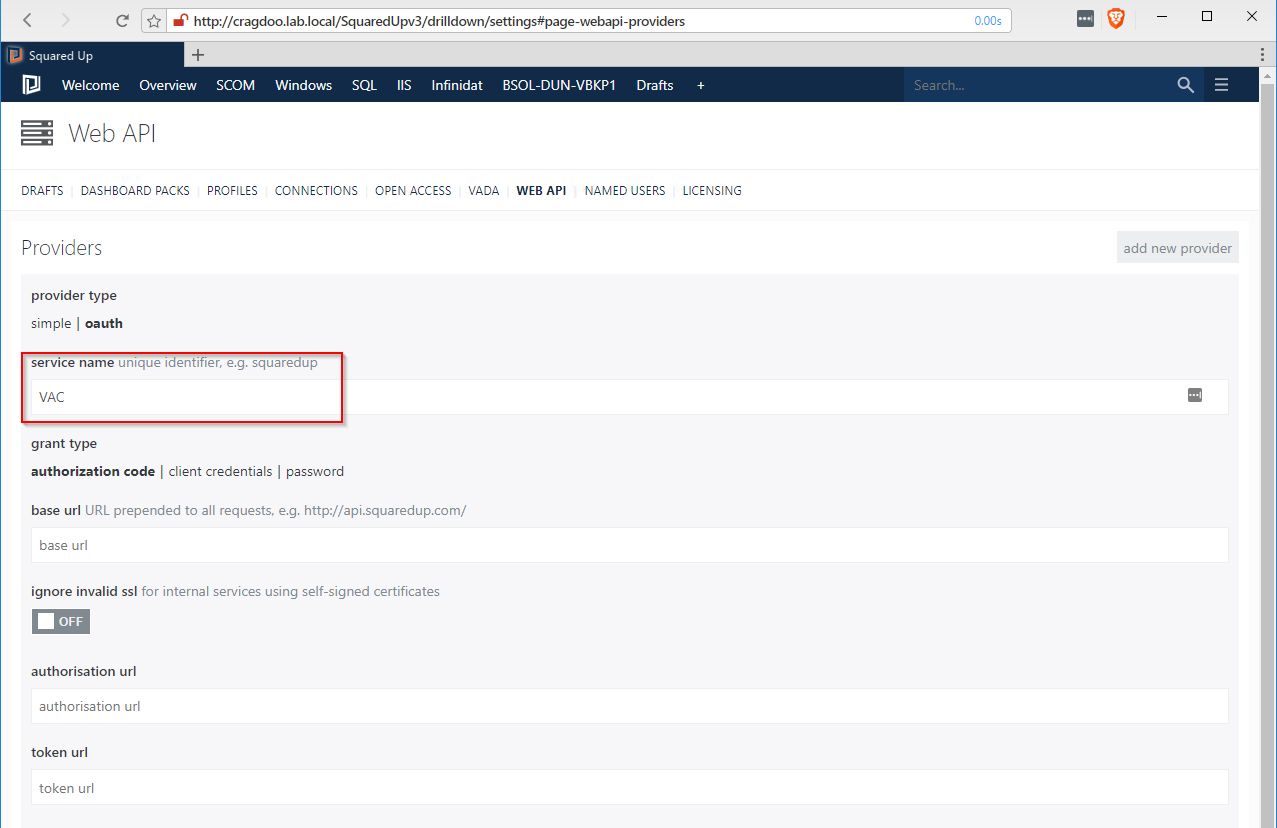Click the add new provider button
Viewport: 1277px width, 828px height.
pyautogui.click(x=1178, y=248)
